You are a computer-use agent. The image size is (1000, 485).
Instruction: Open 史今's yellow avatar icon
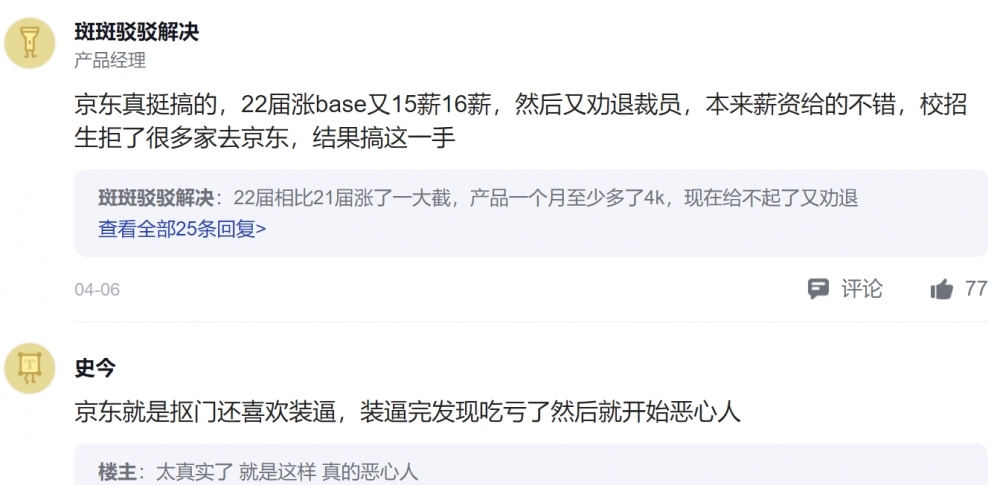tap(29, 368)
